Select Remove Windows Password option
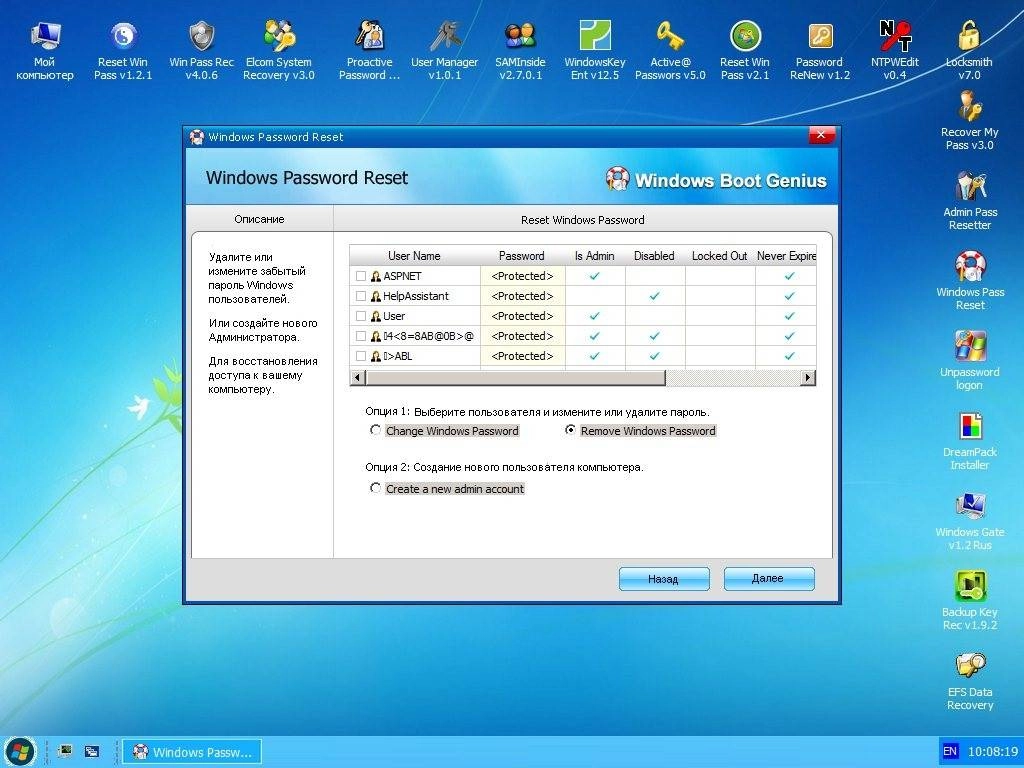Screen dimensions: 1024x768 pos(570,430)
